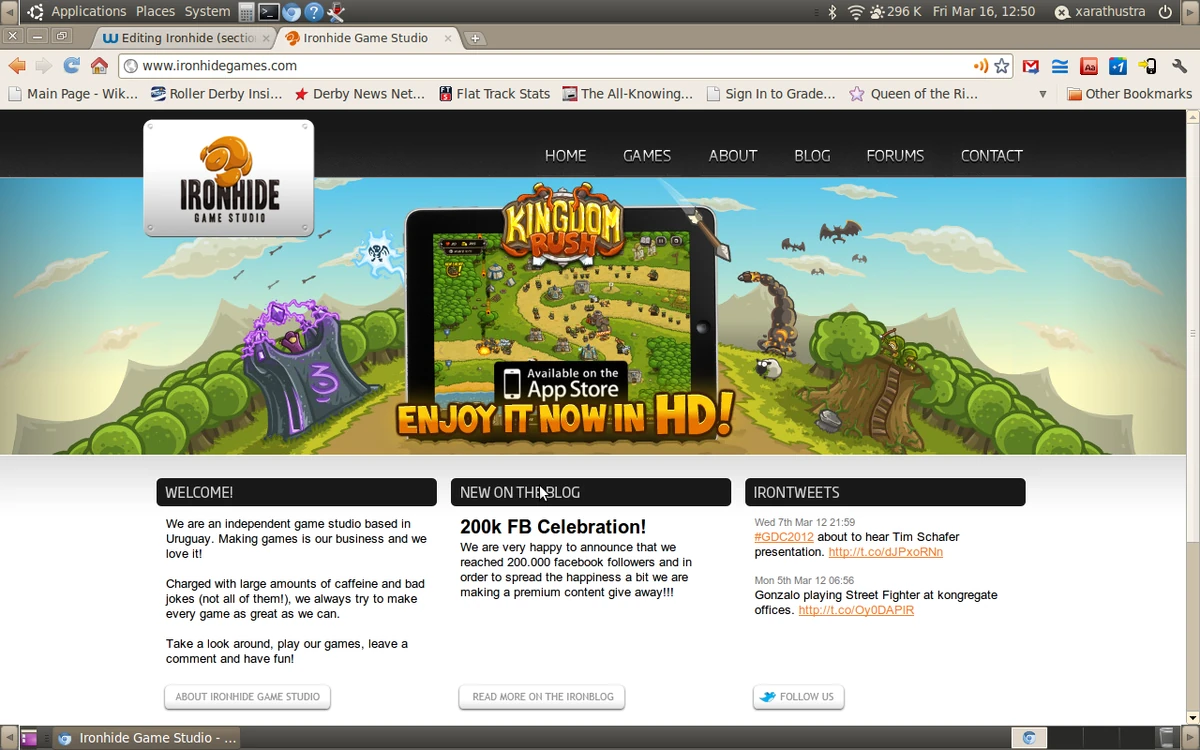This screenshot has width=1200, height=750.
Task: Toggle the Bluetooth indicator in system tray
Action: point(831,12)
